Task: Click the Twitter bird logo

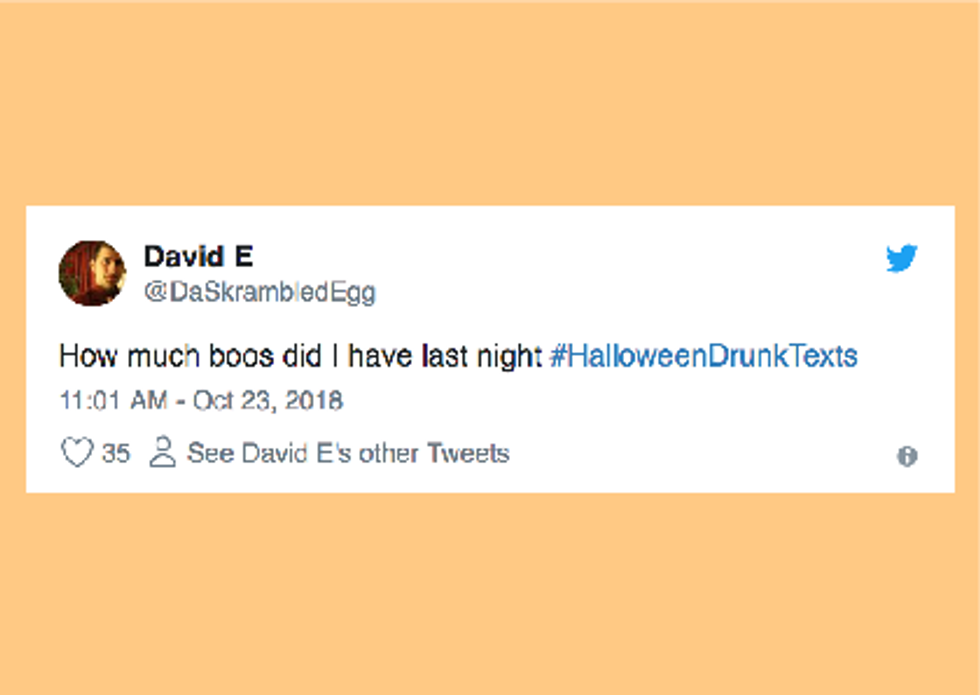Action: tap(901, 259)
